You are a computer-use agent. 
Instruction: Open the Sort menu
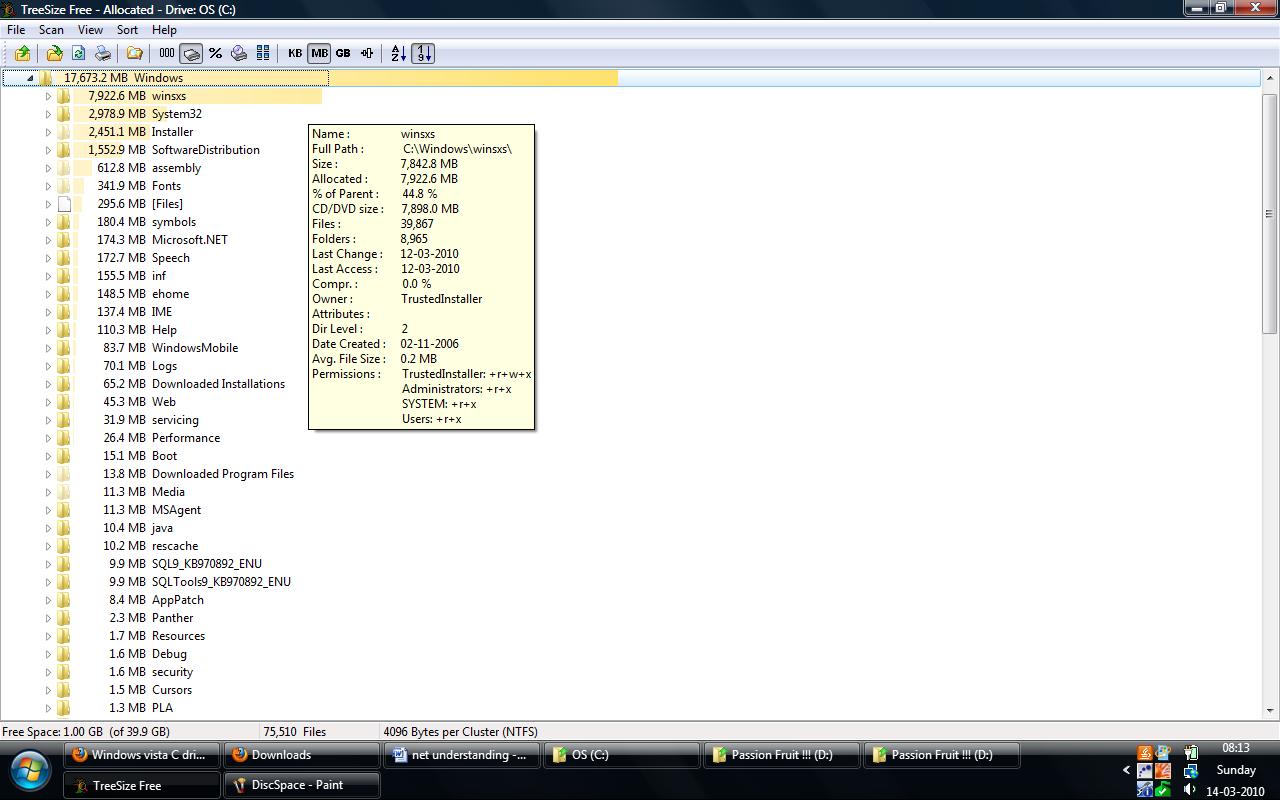(x=127, y=30)
